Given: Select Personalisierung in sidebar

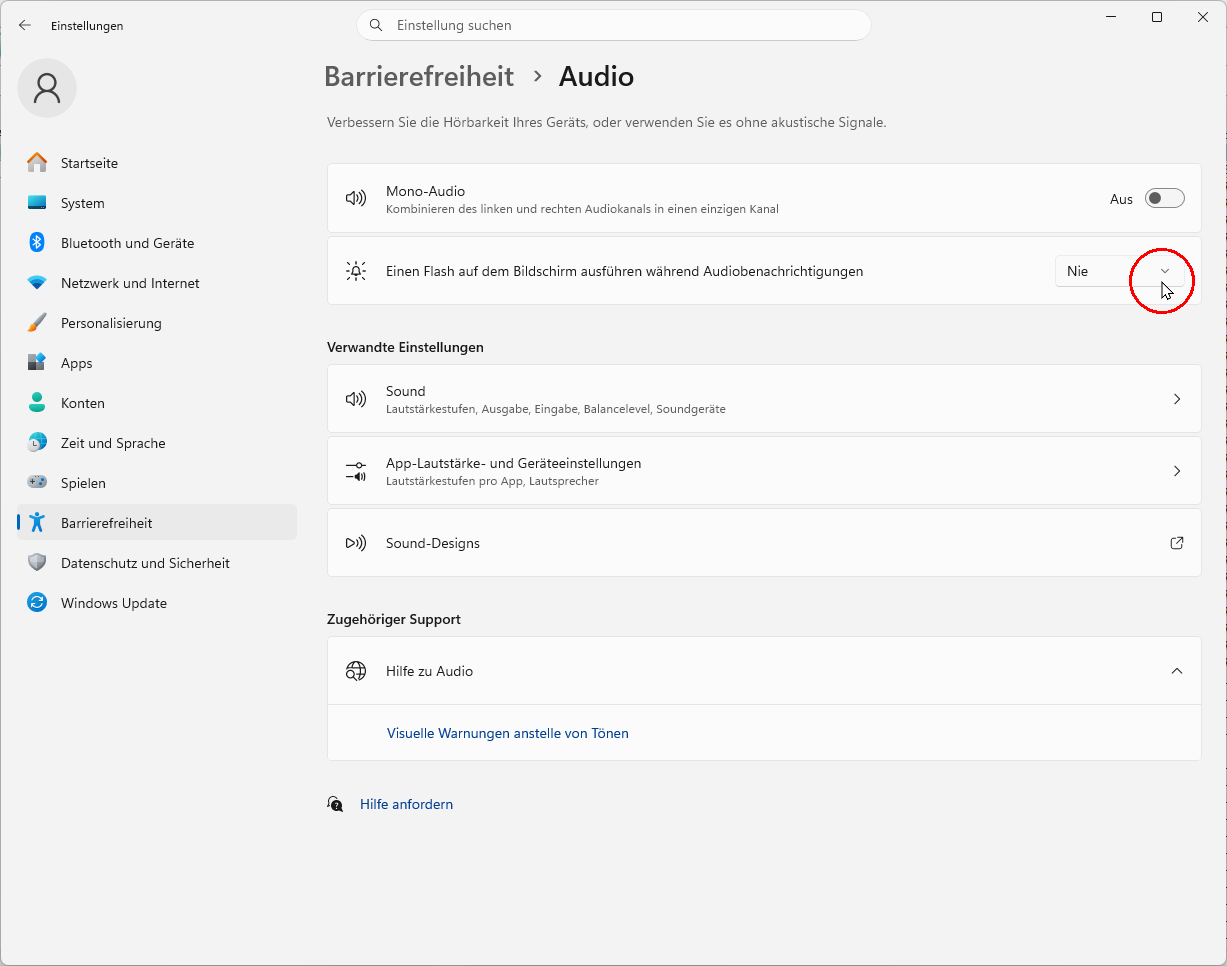Looking at the screenshot, I should click(157, 323).
